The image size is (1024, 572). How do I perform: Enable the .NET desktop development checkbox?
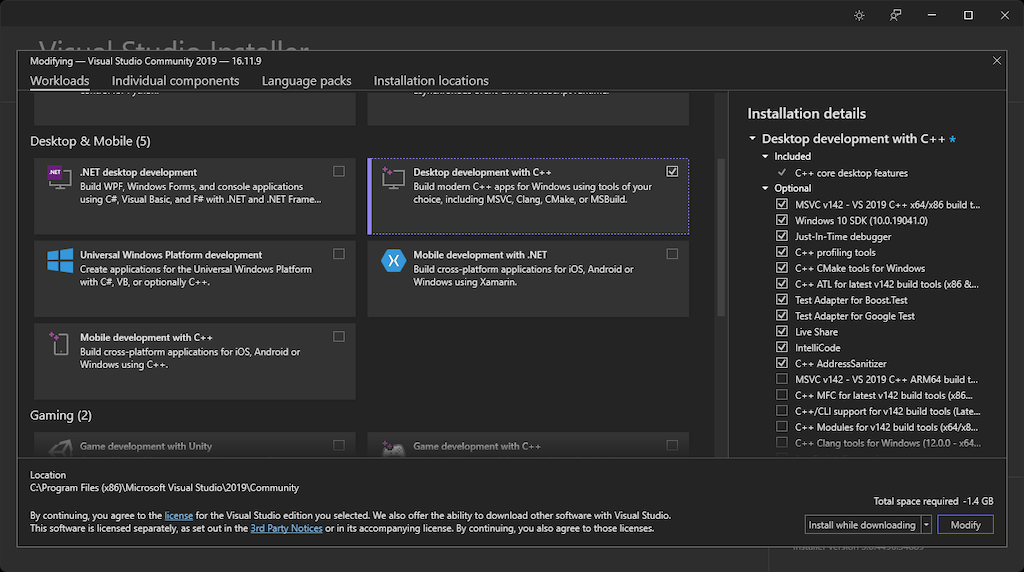(x=339, y=171)
